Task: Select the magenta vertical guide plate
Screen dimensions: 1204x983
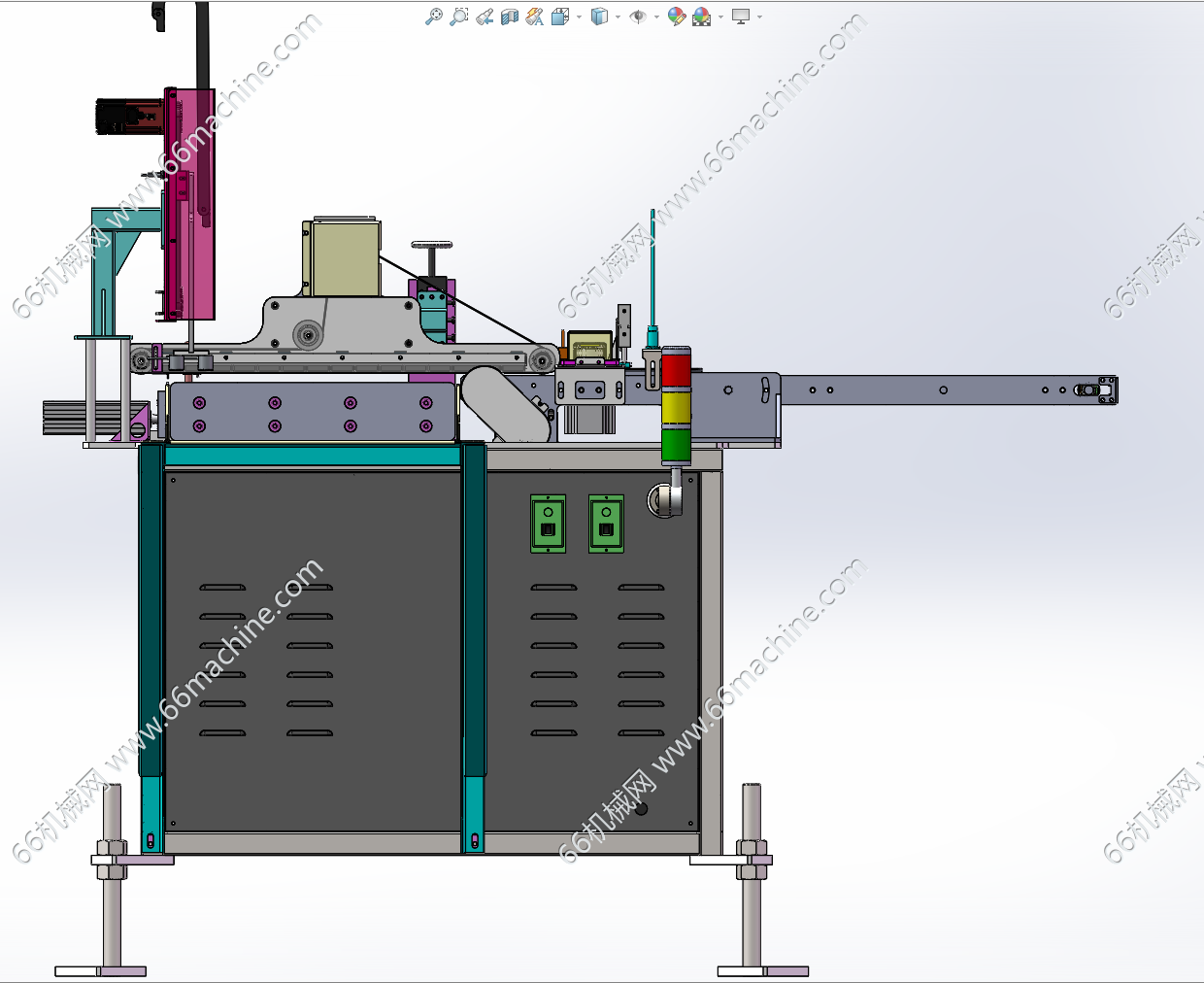Action: point(189,203)
